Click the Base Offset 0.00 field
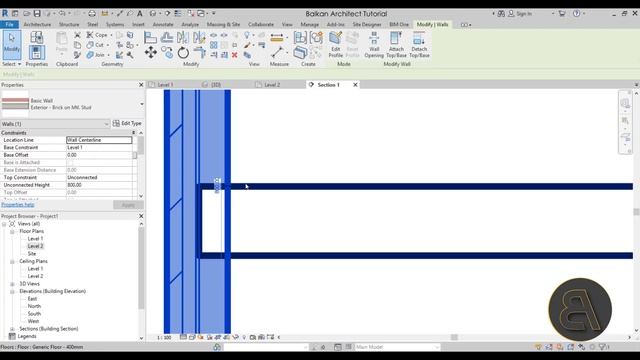 [x=100, y=155]
